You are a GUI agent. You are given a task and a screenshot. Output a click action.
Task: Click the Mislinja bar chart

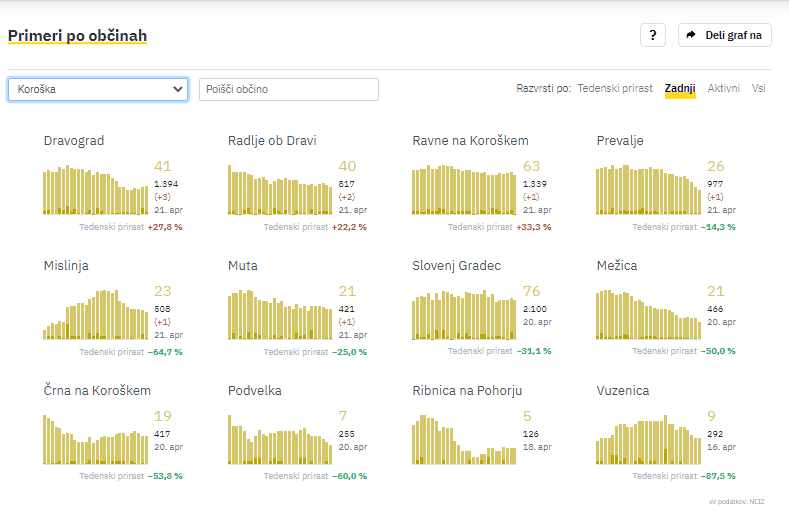(x=96, y=314)
